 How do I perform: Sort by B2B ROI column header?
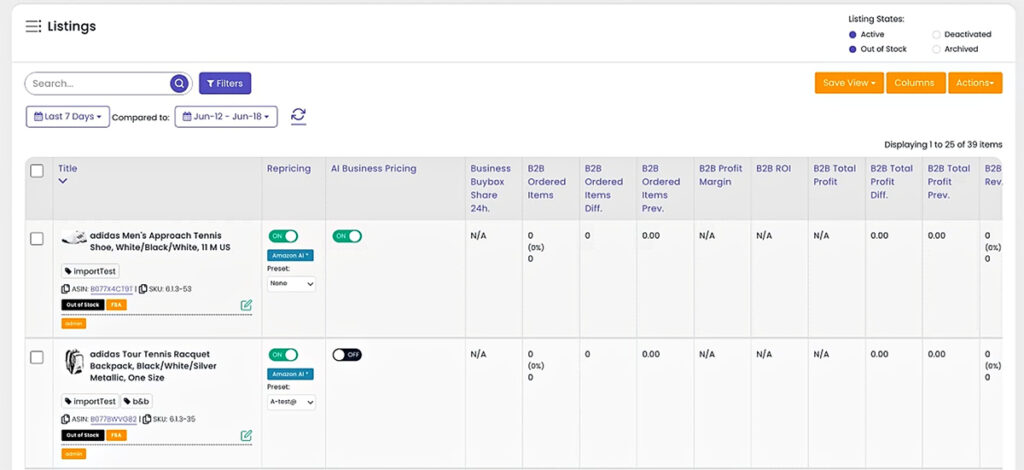(773, 168)
